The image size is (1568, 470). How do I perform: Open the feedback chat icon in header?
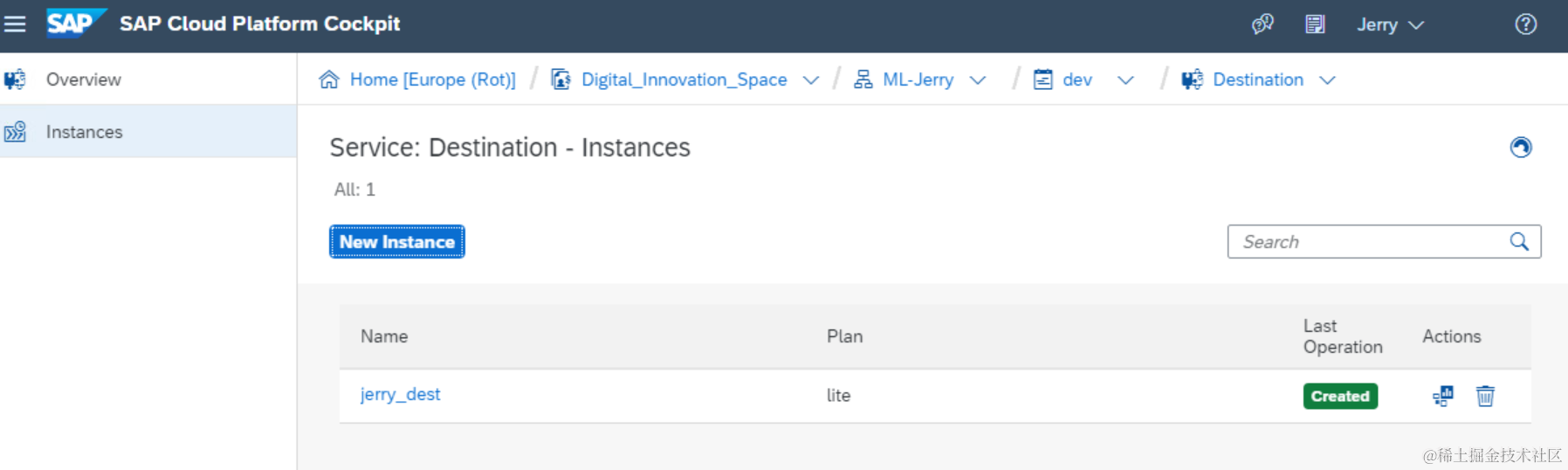1262,24
